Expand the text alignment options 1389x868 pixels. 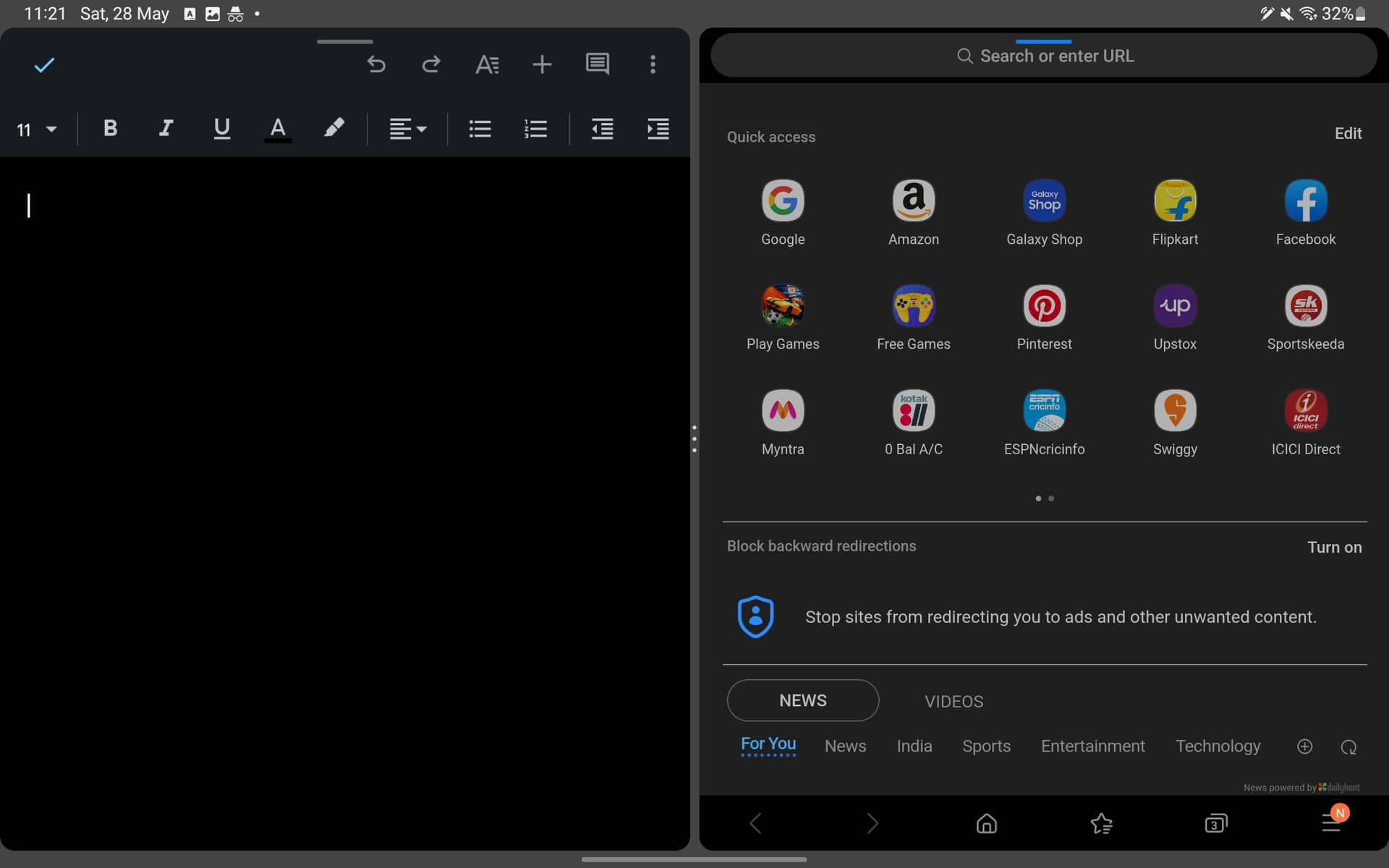click(407, 129)
